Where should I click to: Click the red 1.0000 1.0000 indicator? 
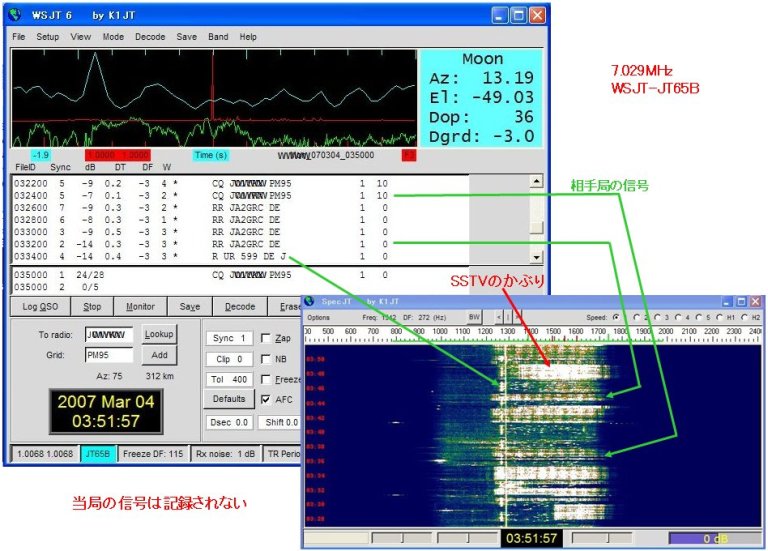(117, 155)
